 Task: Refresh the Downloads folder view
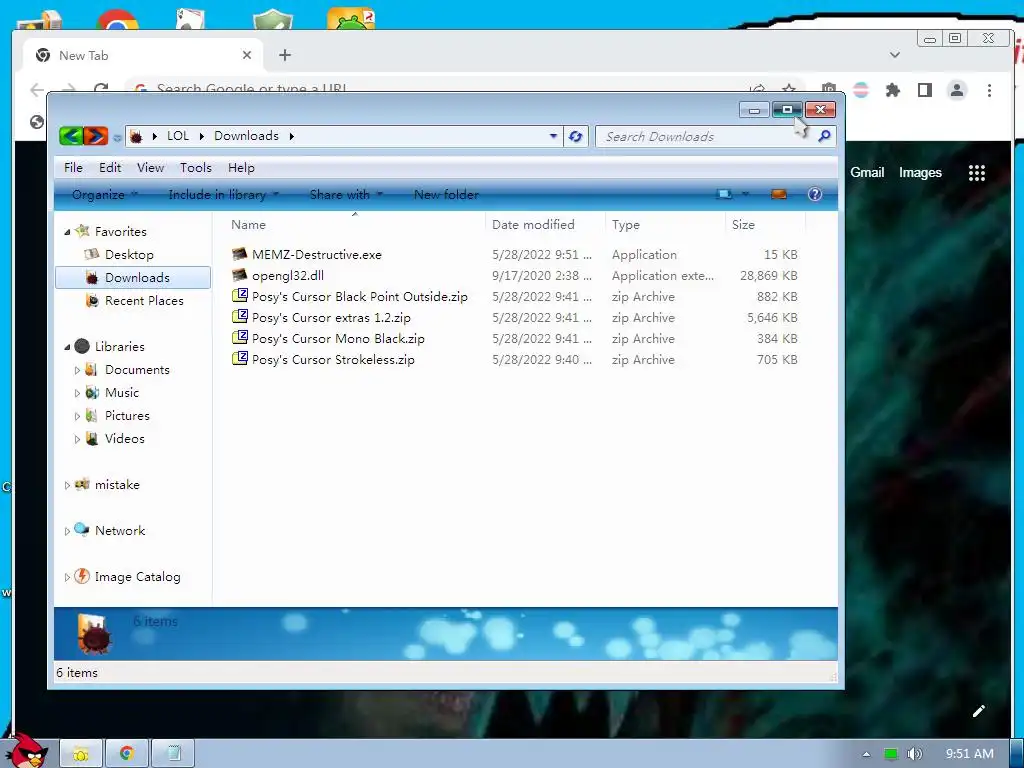pos(575,136)
